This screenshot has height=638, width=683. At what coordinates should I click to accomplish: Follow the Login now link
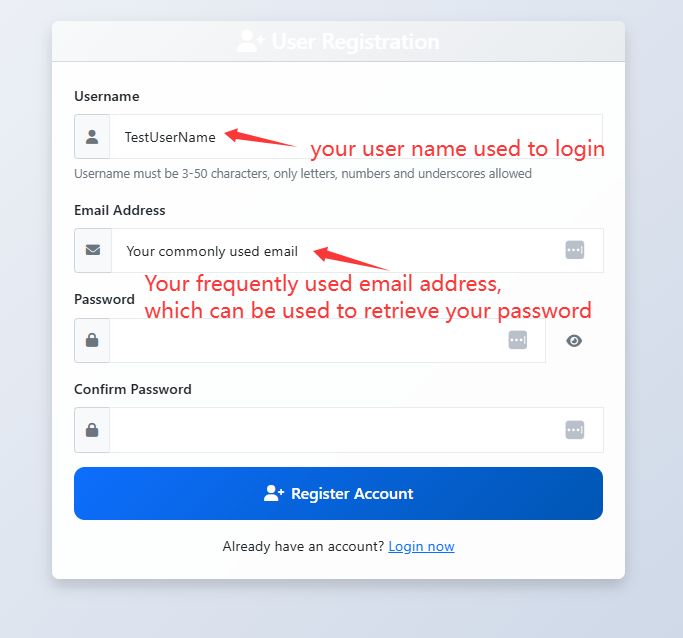click(x=421, y=547)
